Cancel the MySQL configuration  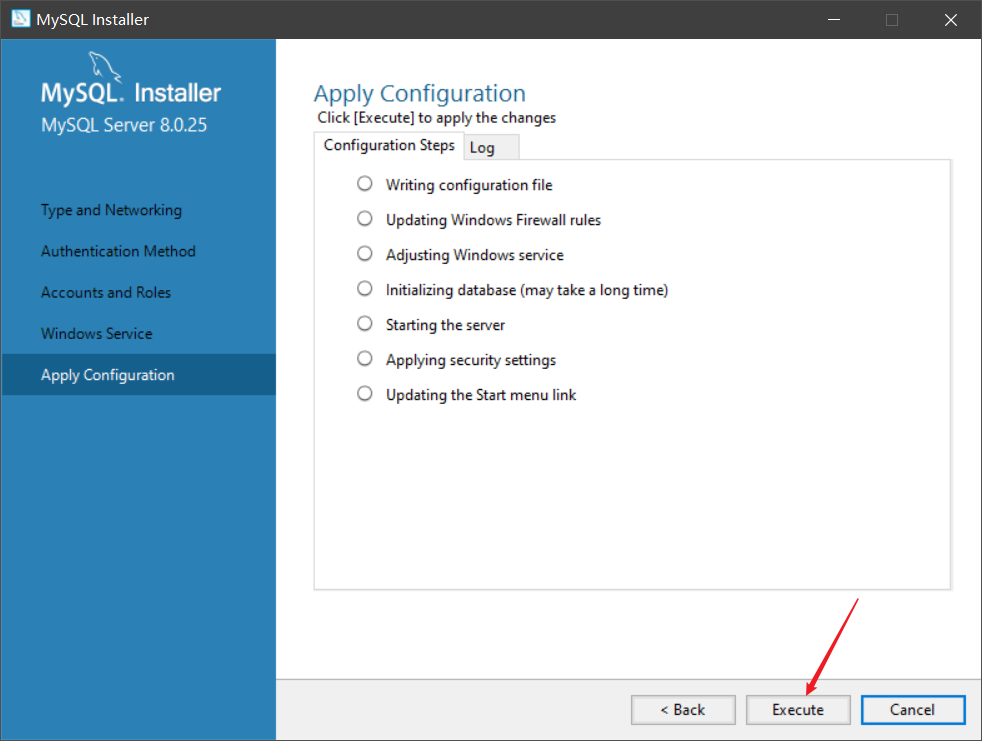tap(912, 710)
